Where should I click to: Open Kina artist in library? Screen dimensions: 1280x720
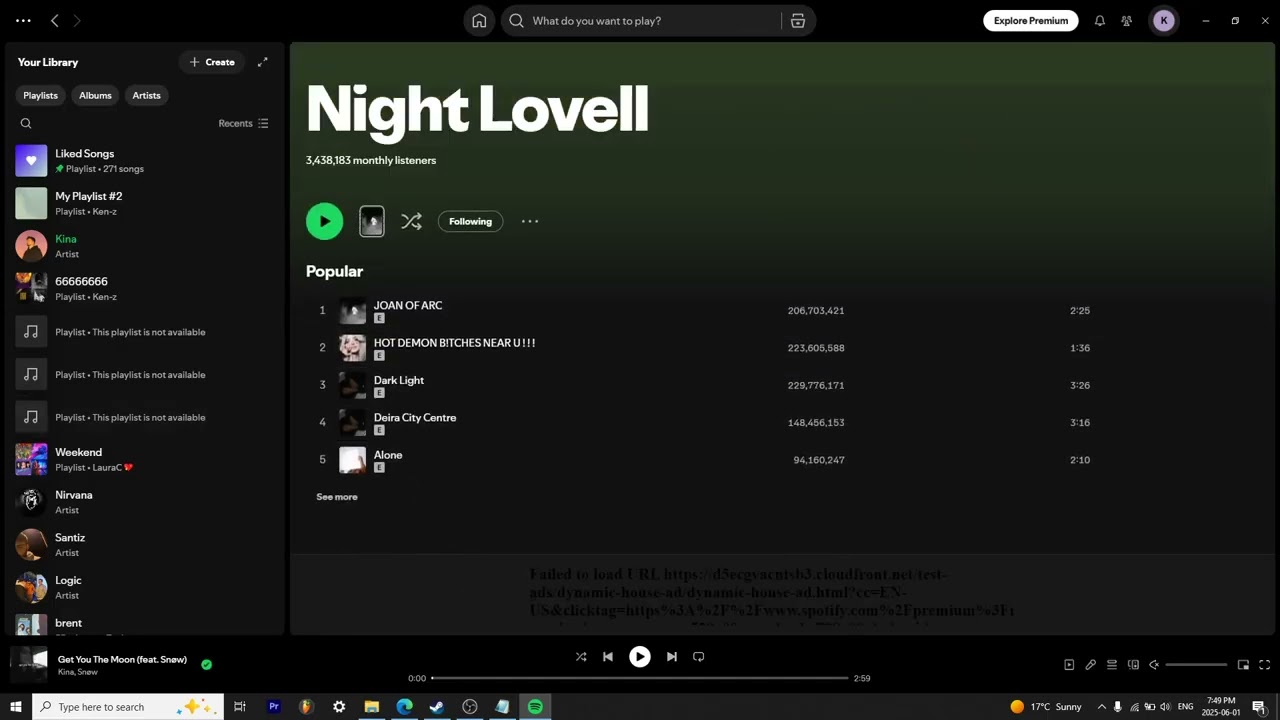pos(145,246)
